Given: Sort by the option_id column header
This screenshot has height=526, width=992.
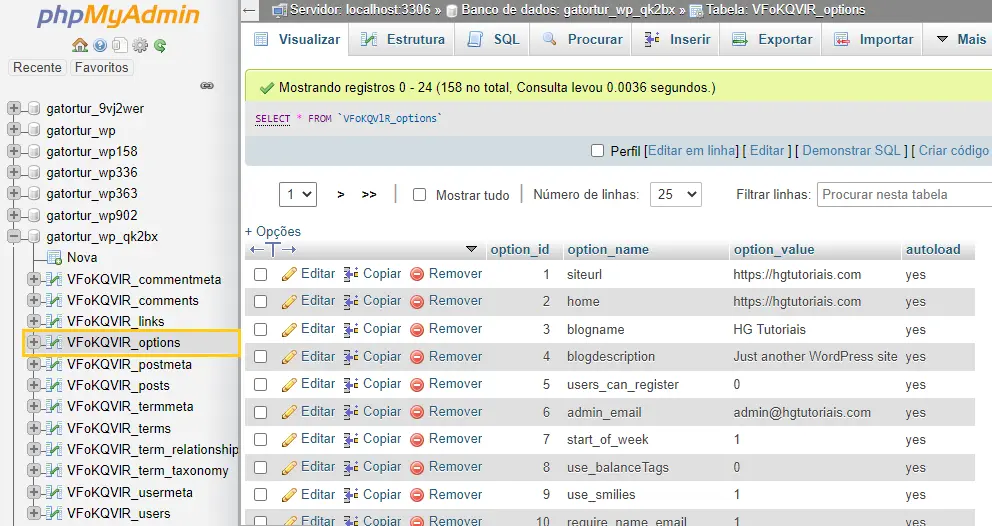Looking at the screenshot, I should click(520, 249).
